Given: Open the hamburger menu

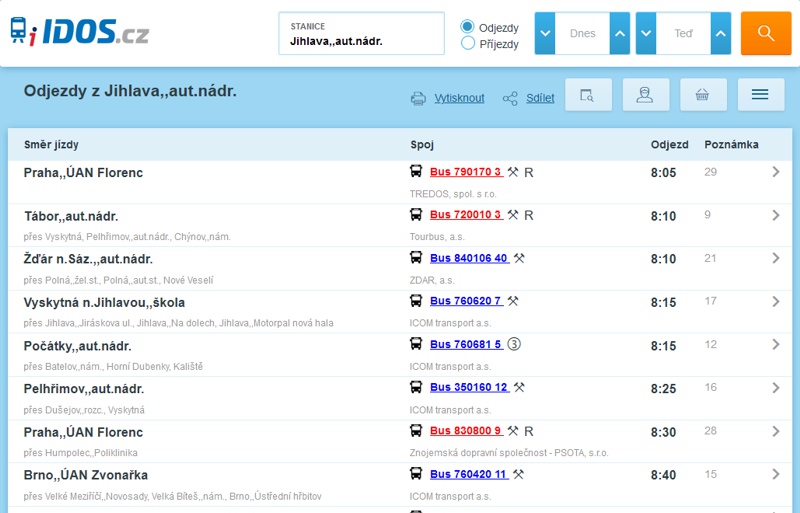Looking at the screenshot, I should pos(760,94).
